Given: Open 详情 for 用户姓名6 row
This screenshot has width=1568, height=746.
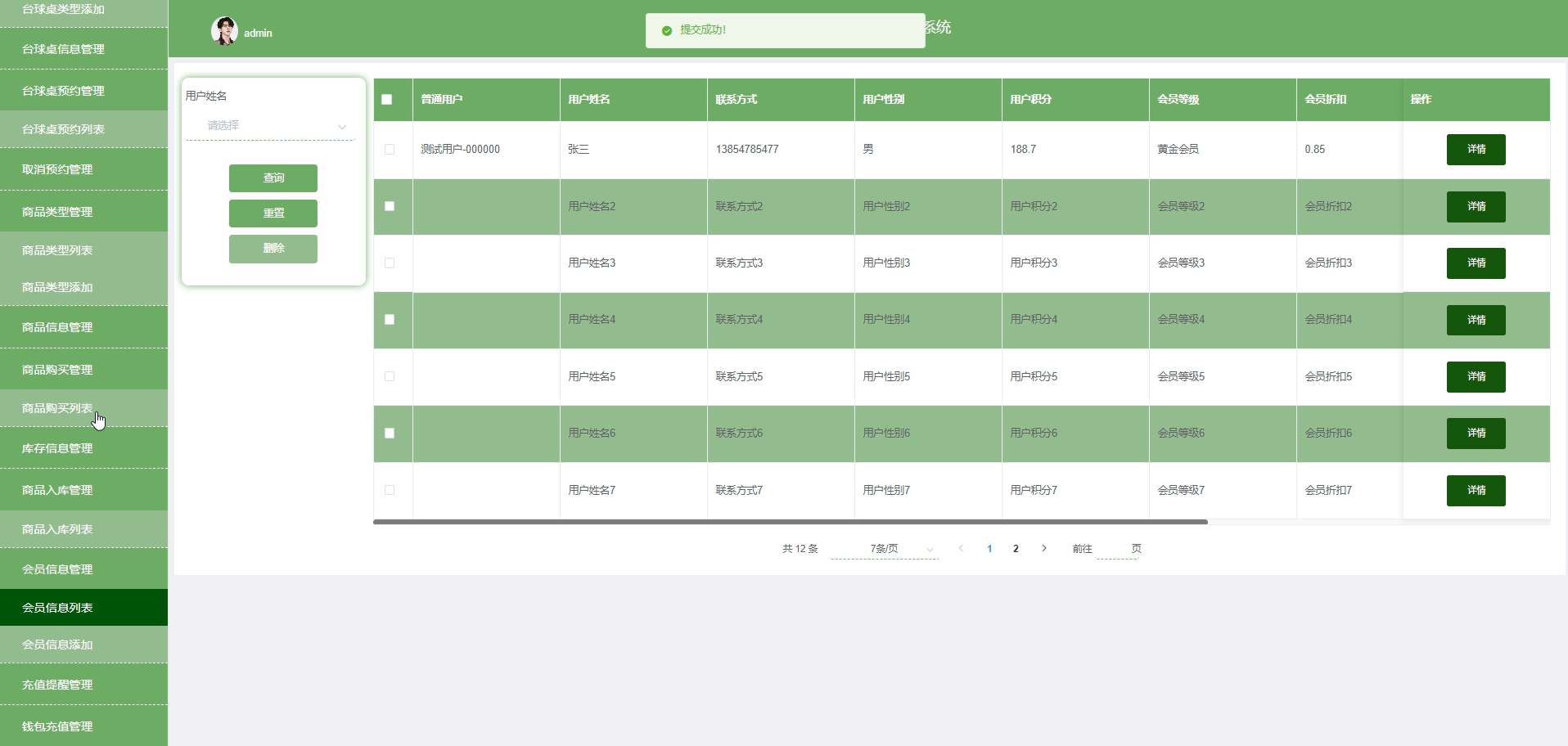Looking at the screenshot, I should pyautogui.click(x=1476, y=434).
